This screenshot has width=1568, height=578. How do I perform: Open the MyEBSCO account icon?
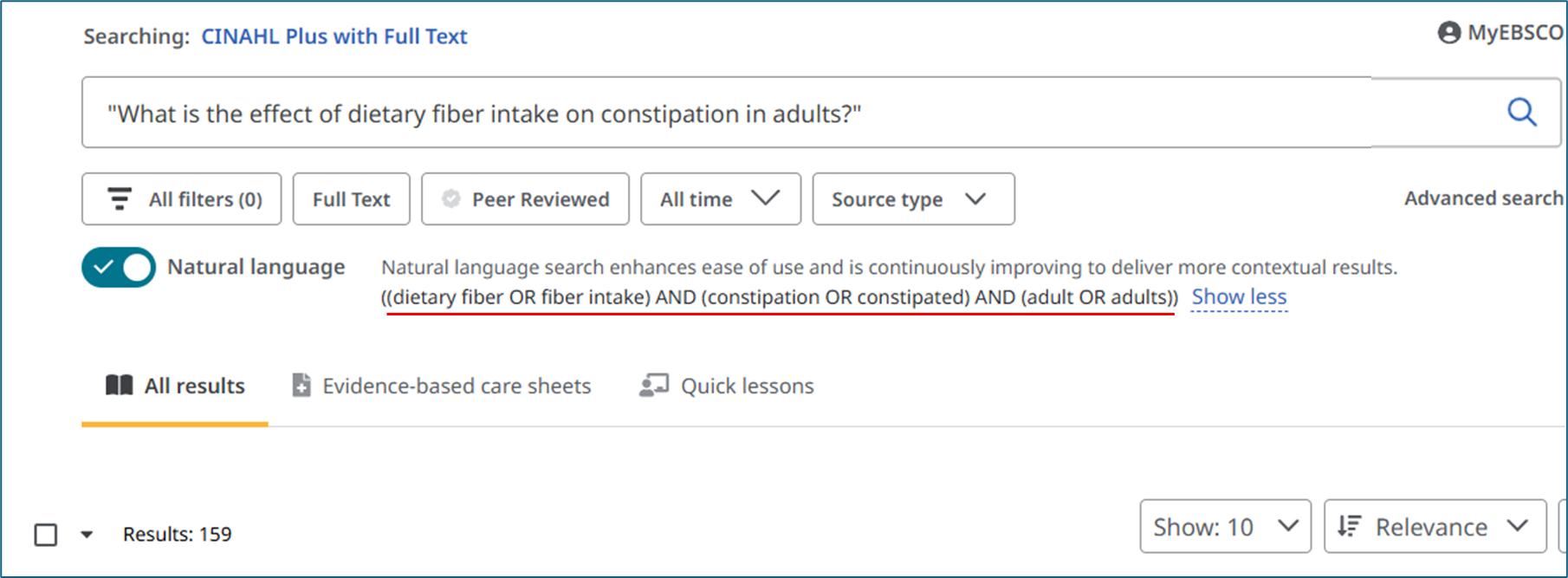1448,33
